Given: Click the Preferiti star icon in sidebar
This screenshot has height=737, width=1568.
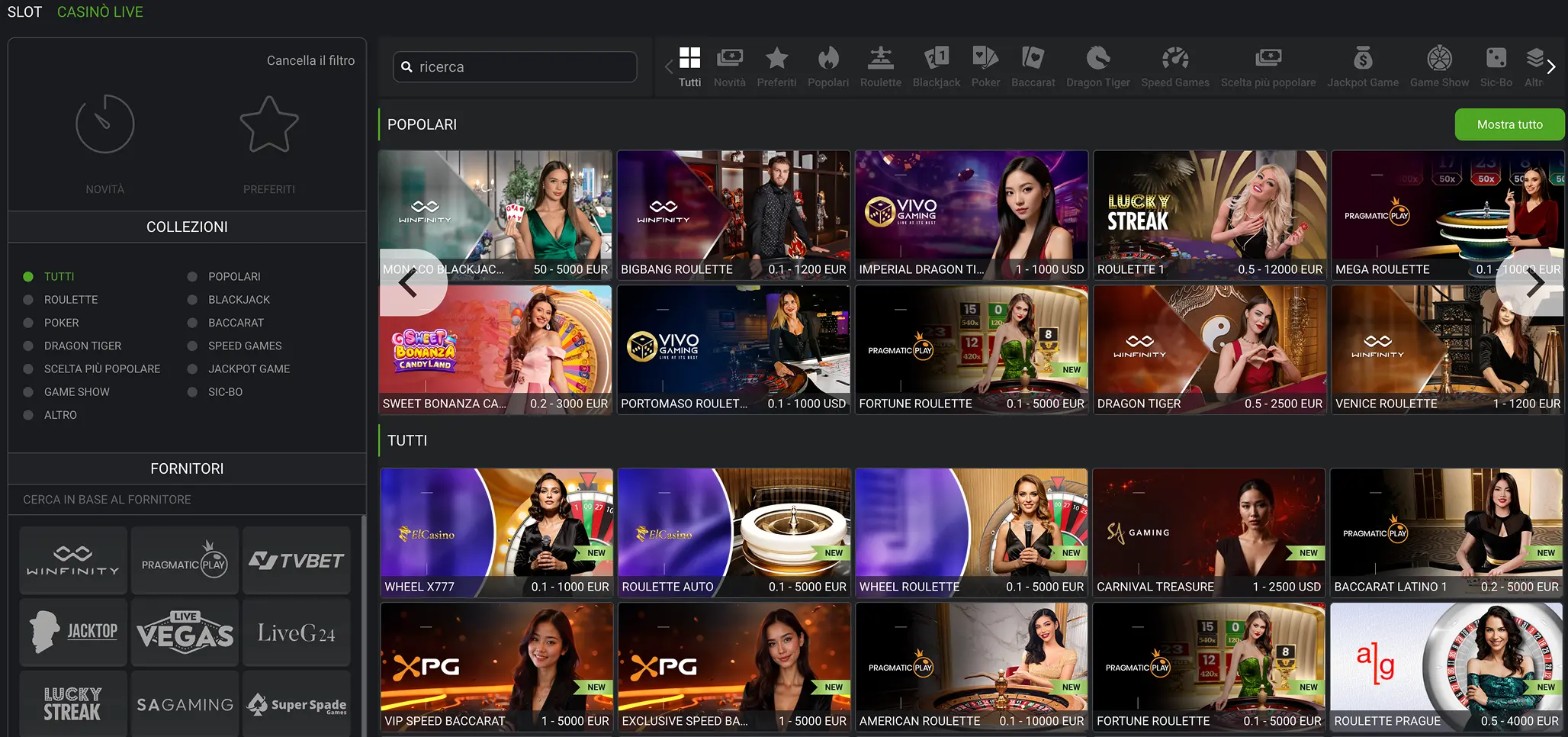Looking at the screenshot, I should pos(268,124).
